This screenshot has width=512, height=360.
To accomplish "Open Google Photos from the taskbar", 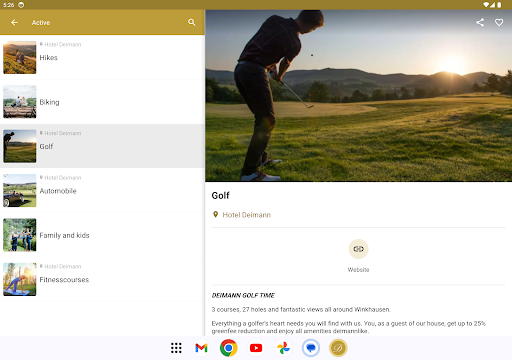I will (x=283, y=348).
